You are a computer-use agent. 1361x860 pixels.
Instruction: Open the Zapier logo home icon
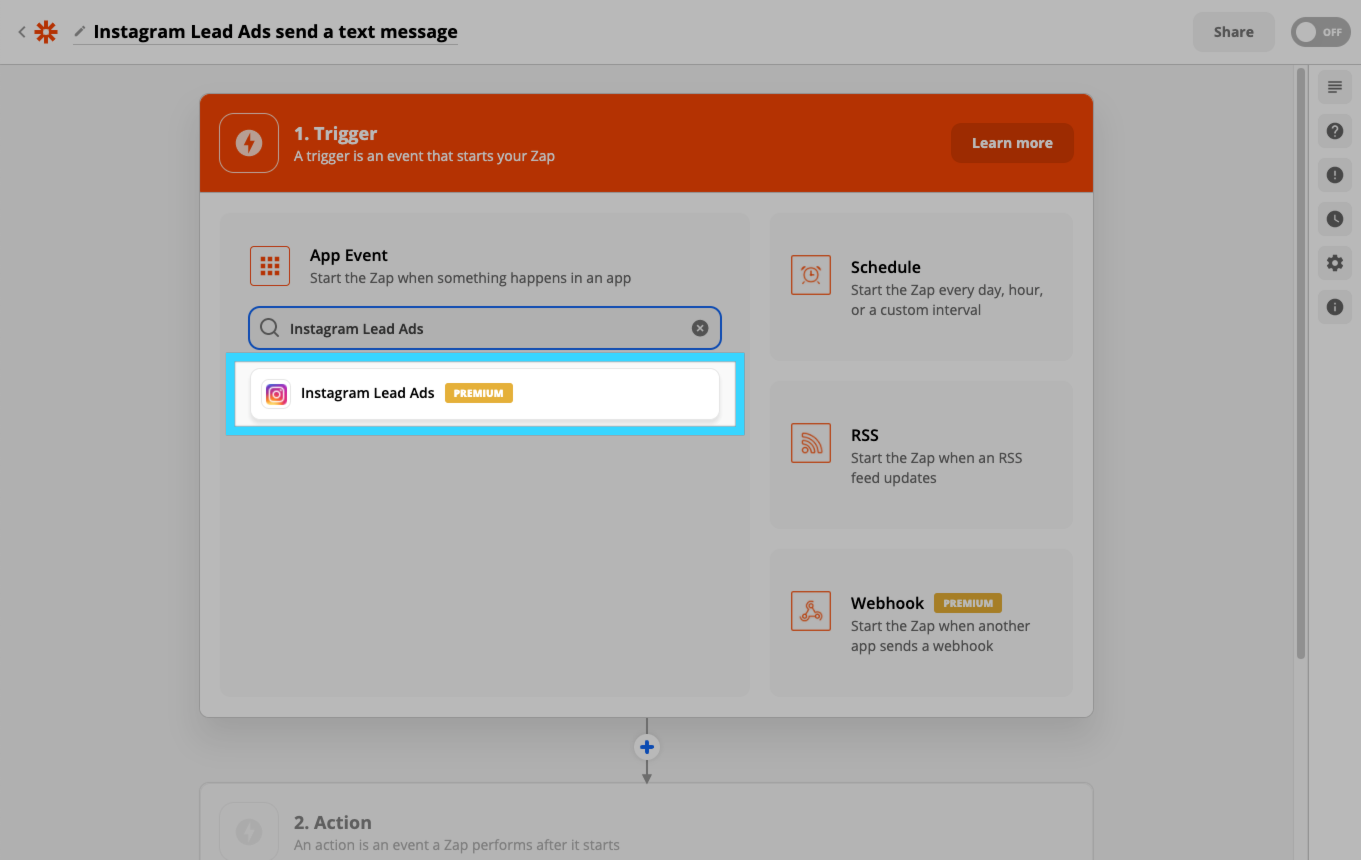click(46, 32)
